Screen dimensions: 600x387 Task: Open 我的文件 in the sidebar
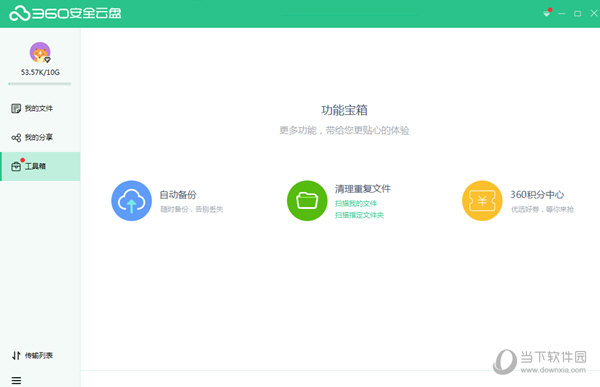point(40,108)
